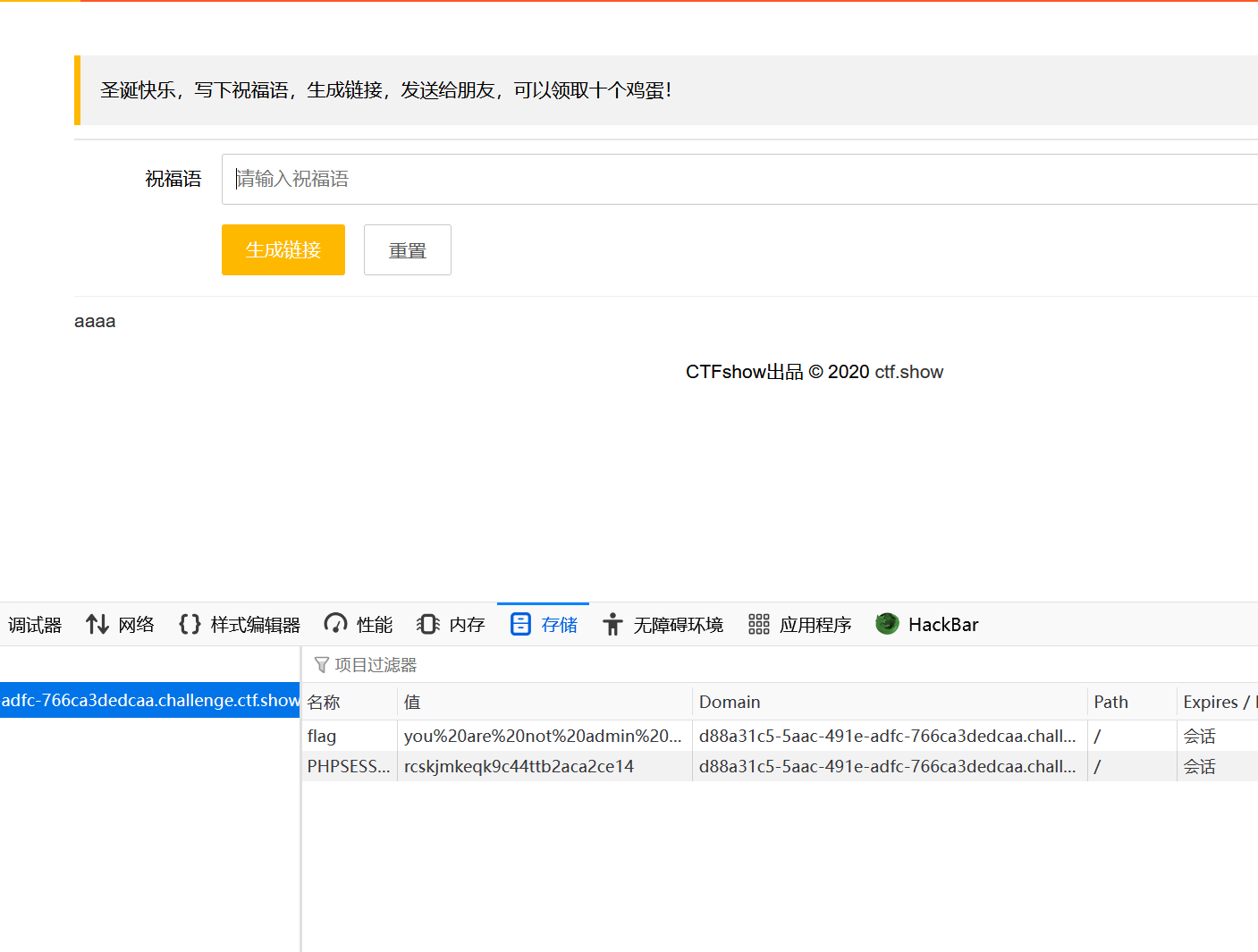Focus the 祝福语 input field

point(739,179)
